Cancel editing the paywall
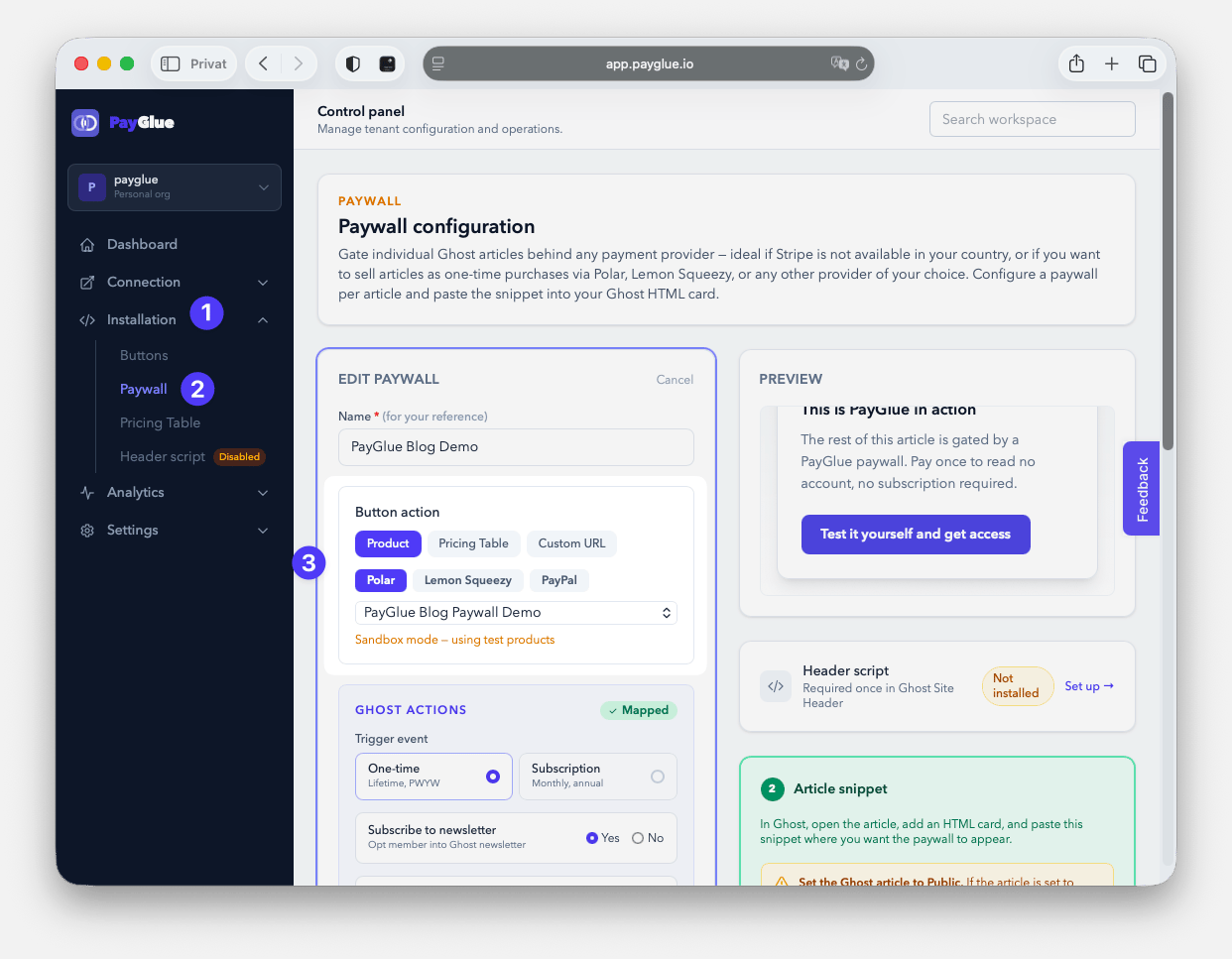The image size is (1232, 959). pos(675,380)
